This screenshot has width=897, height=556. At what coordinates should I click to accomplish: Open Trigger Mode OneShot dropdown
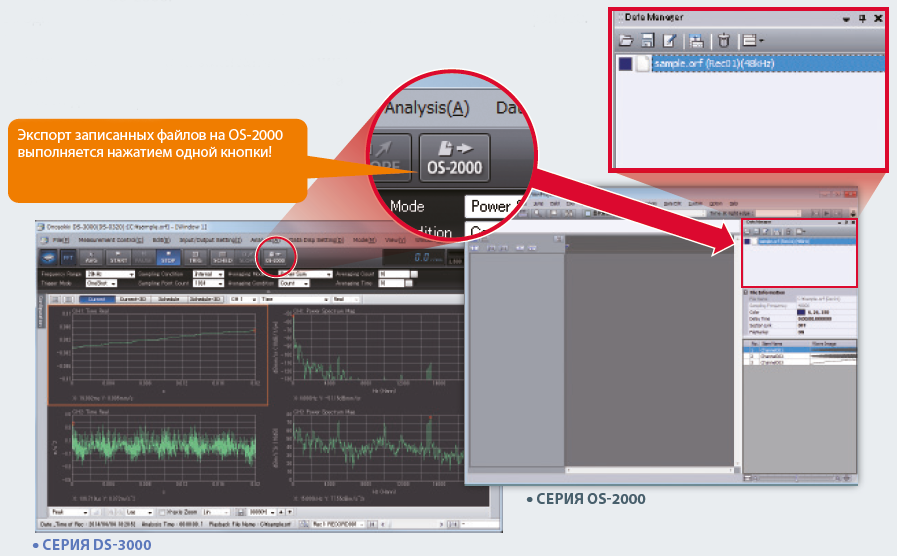101,283
